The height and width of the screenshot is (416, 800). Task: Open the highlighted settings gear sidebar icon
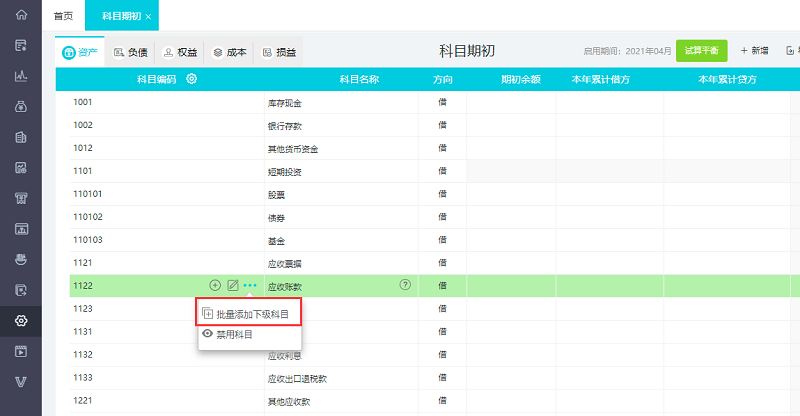point(21,321)
